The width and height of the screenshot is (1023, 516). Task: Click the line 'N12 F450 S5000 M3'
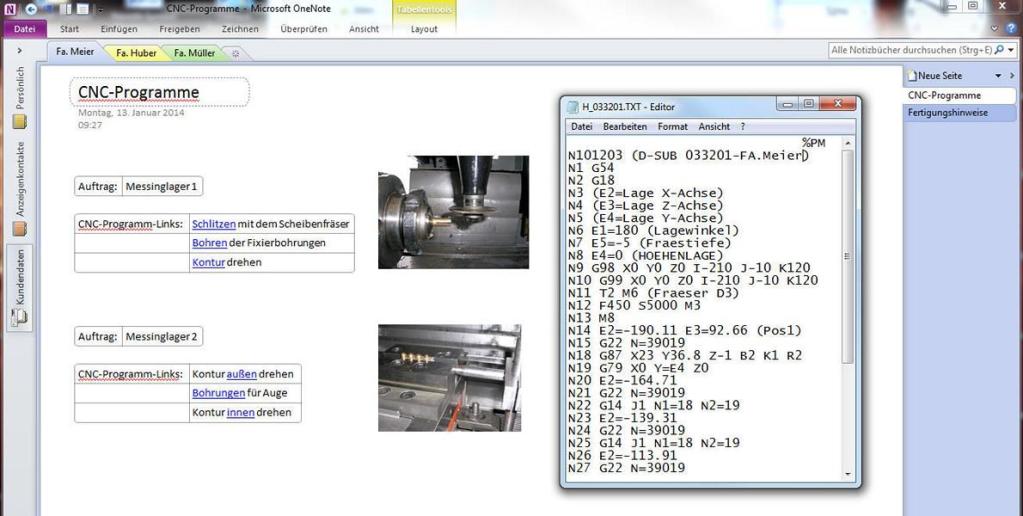coord(634,305)
